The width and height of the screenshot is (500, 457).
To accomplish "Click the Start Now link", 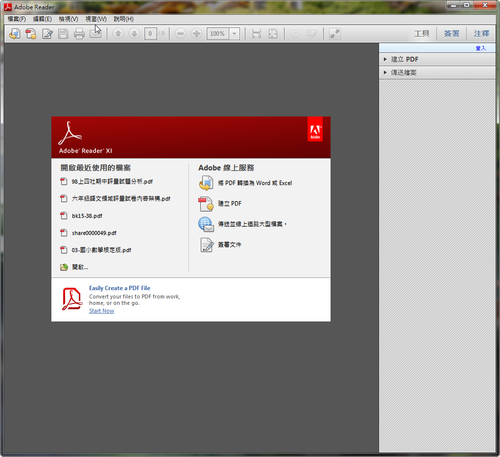I will (x=101, y=311).
